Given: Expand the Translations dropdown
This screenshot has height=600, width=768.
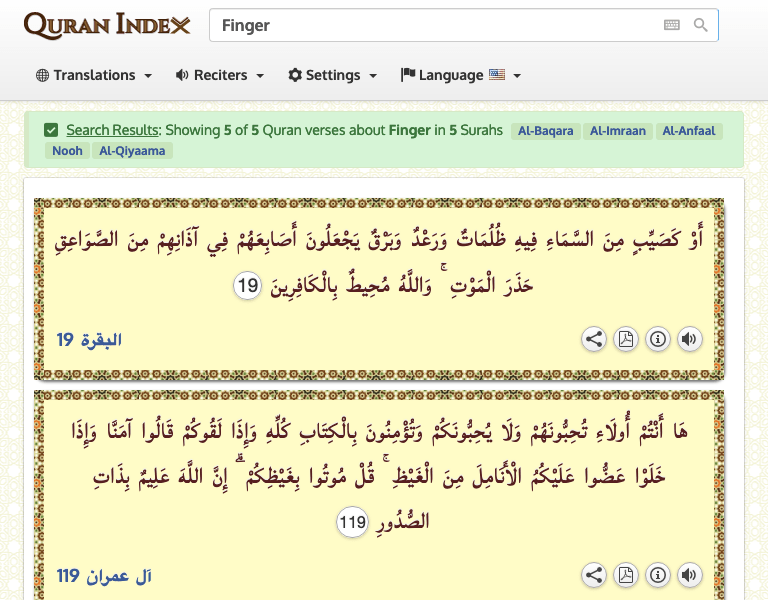Looking at the screenshot, I should click(x=94, y=75).
